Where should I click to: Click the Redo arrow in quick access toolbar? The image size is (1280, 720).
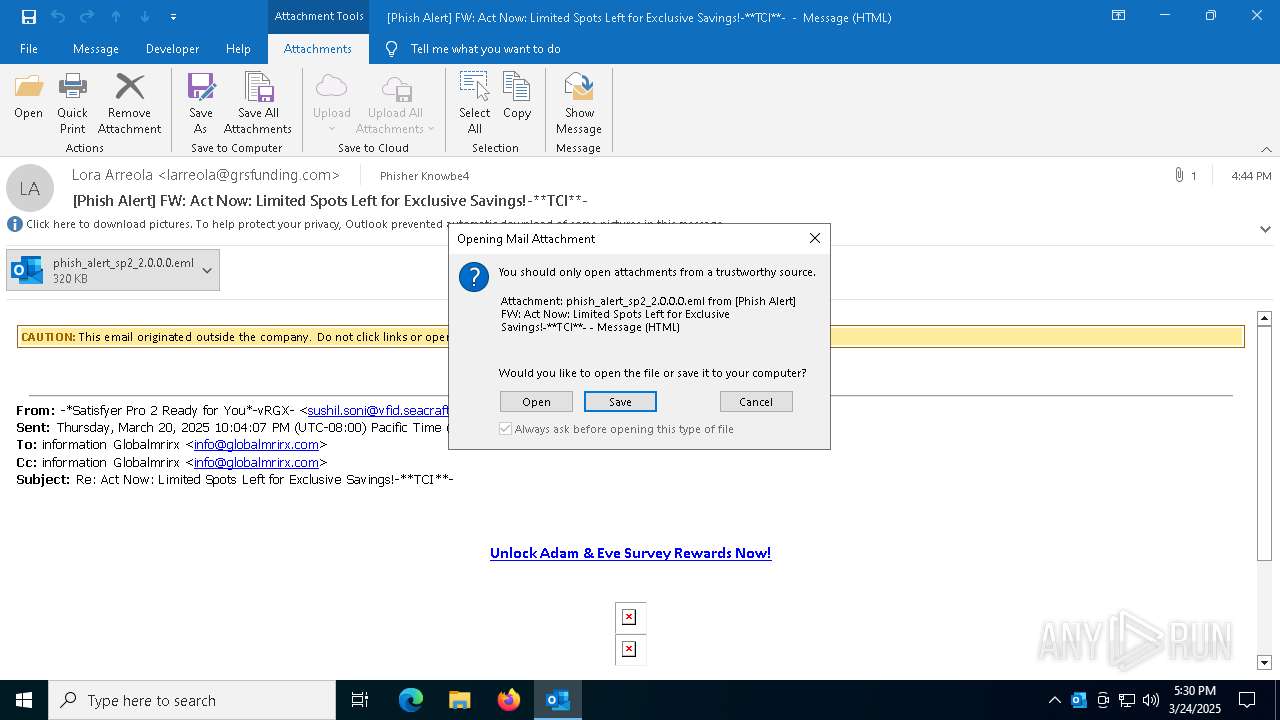click(87, 17)
